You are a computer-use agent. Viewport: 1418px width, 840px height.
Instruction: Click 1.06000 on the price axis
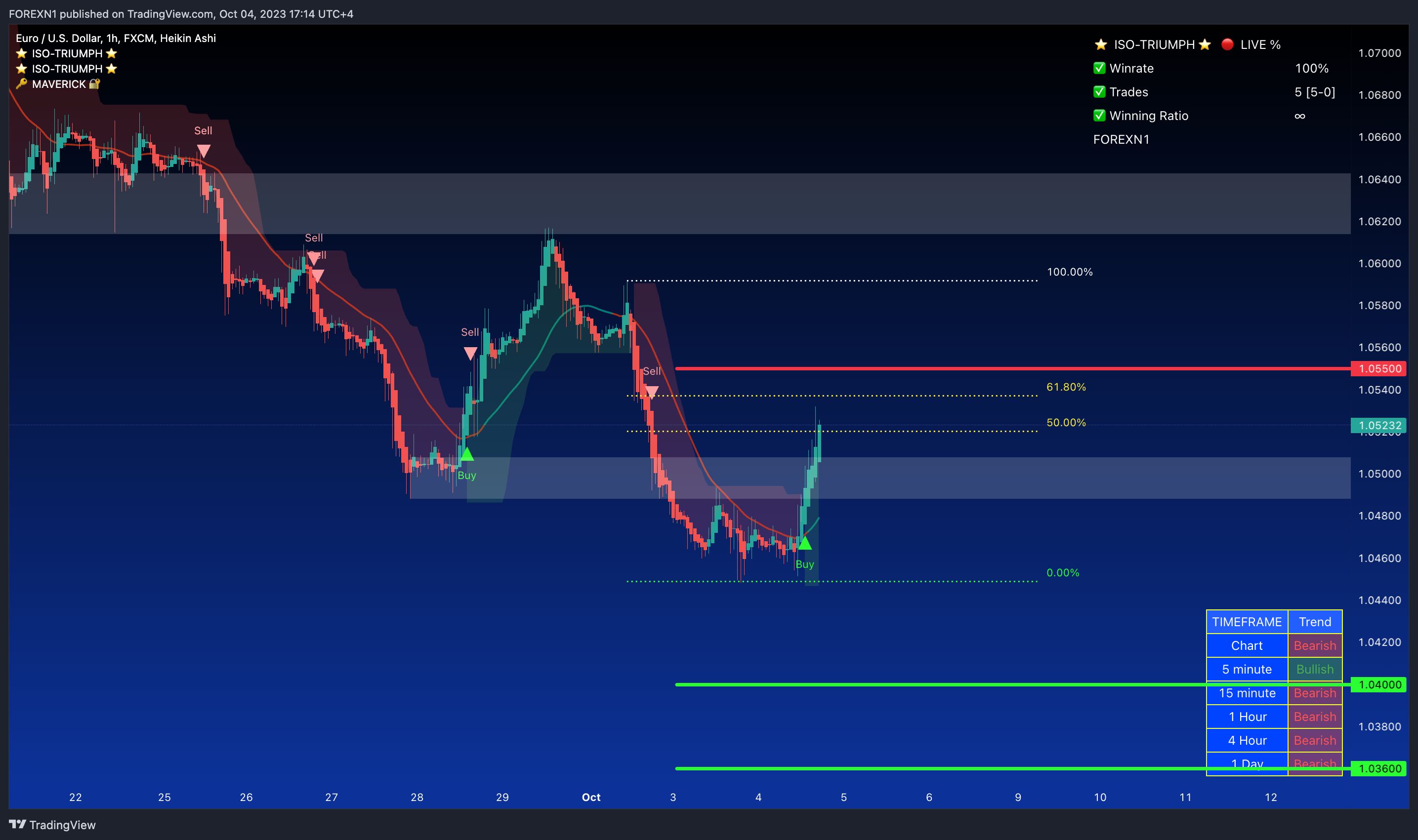coord(1379,263)
